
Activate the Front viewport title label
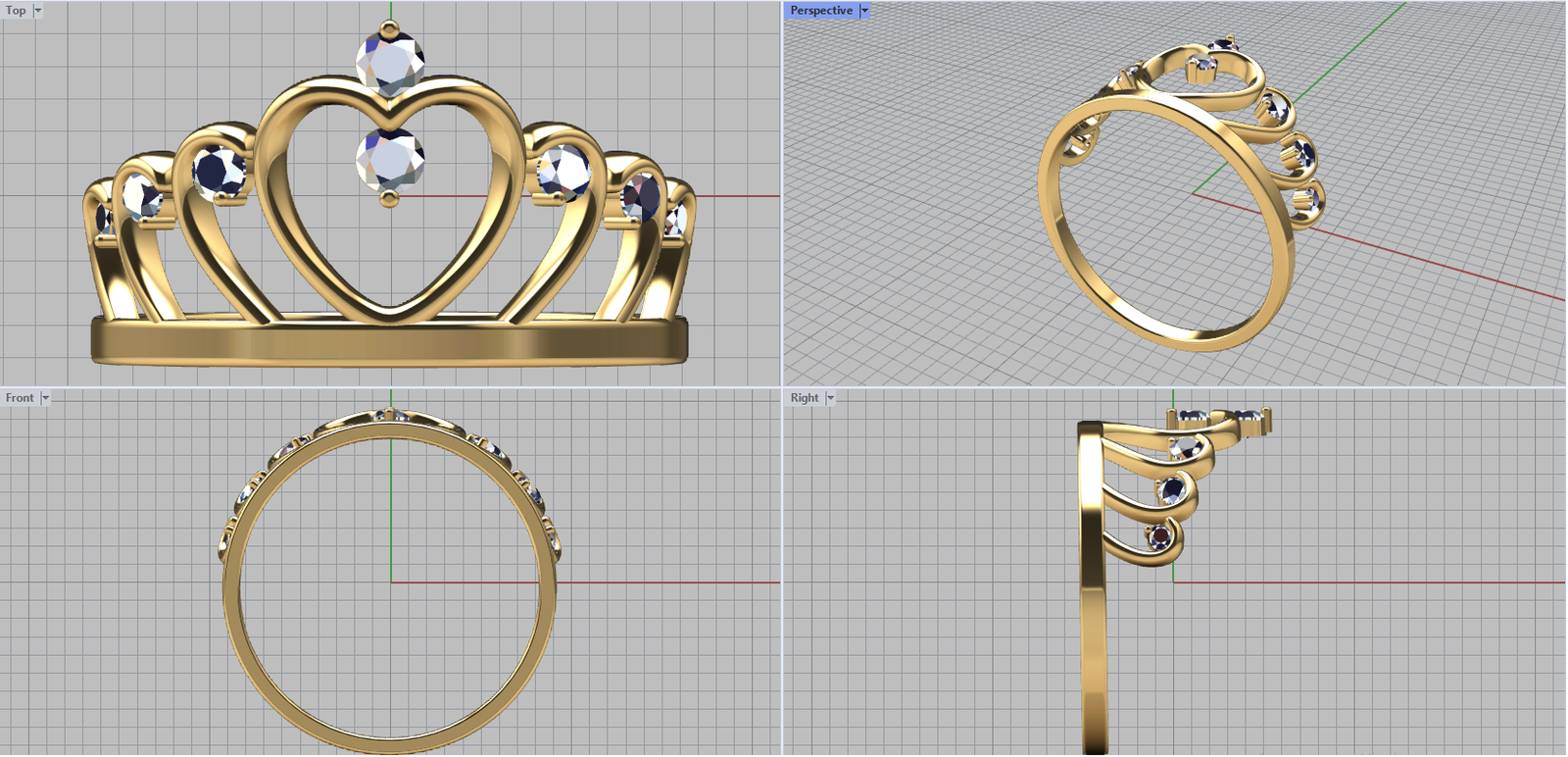coord(20,398)
